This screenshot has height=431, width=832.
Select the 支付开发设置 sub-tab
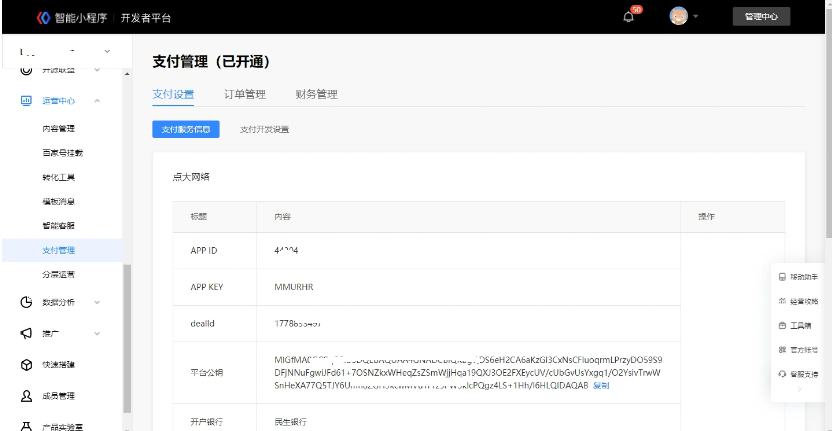(x=264, y=129)
